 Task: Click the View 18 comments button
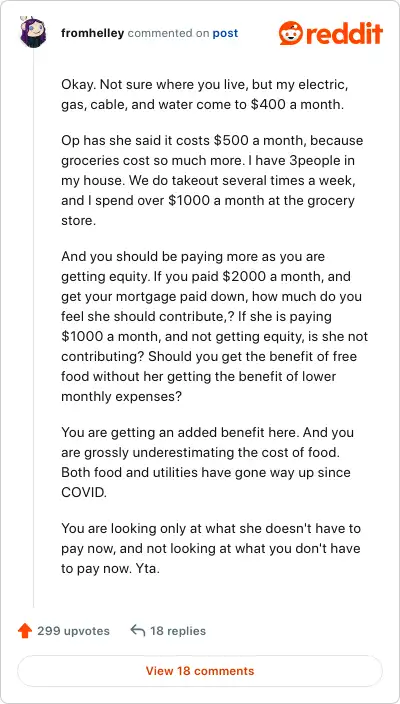[200, 671]
